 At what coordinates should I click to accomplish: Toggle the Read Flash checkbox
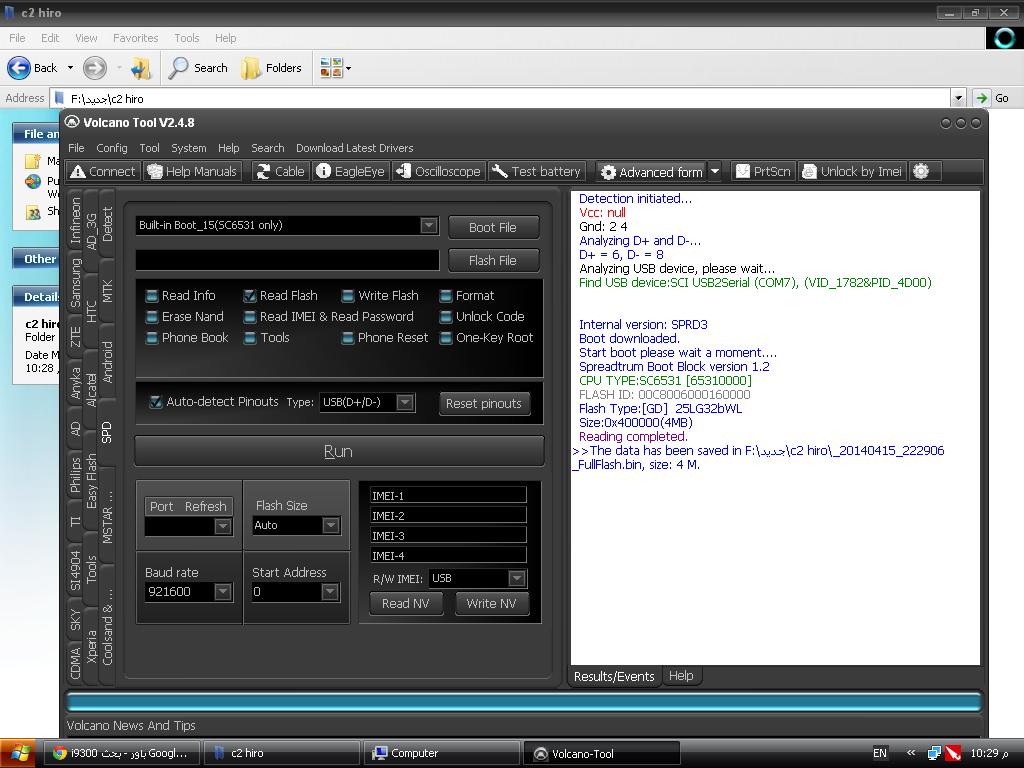point(249,296)
